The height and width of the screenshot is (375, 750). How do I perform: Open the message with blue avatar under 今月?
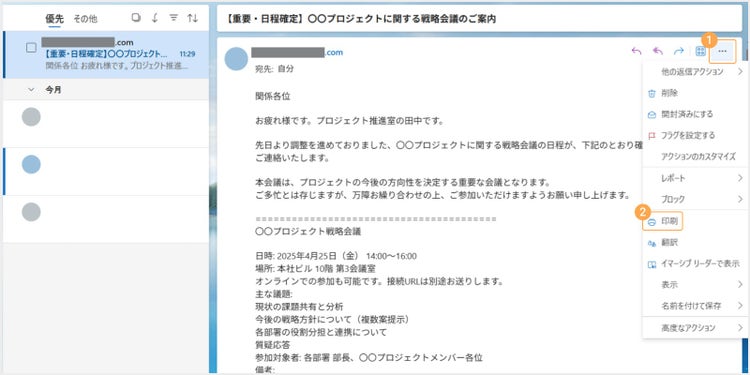click(106, 171)
